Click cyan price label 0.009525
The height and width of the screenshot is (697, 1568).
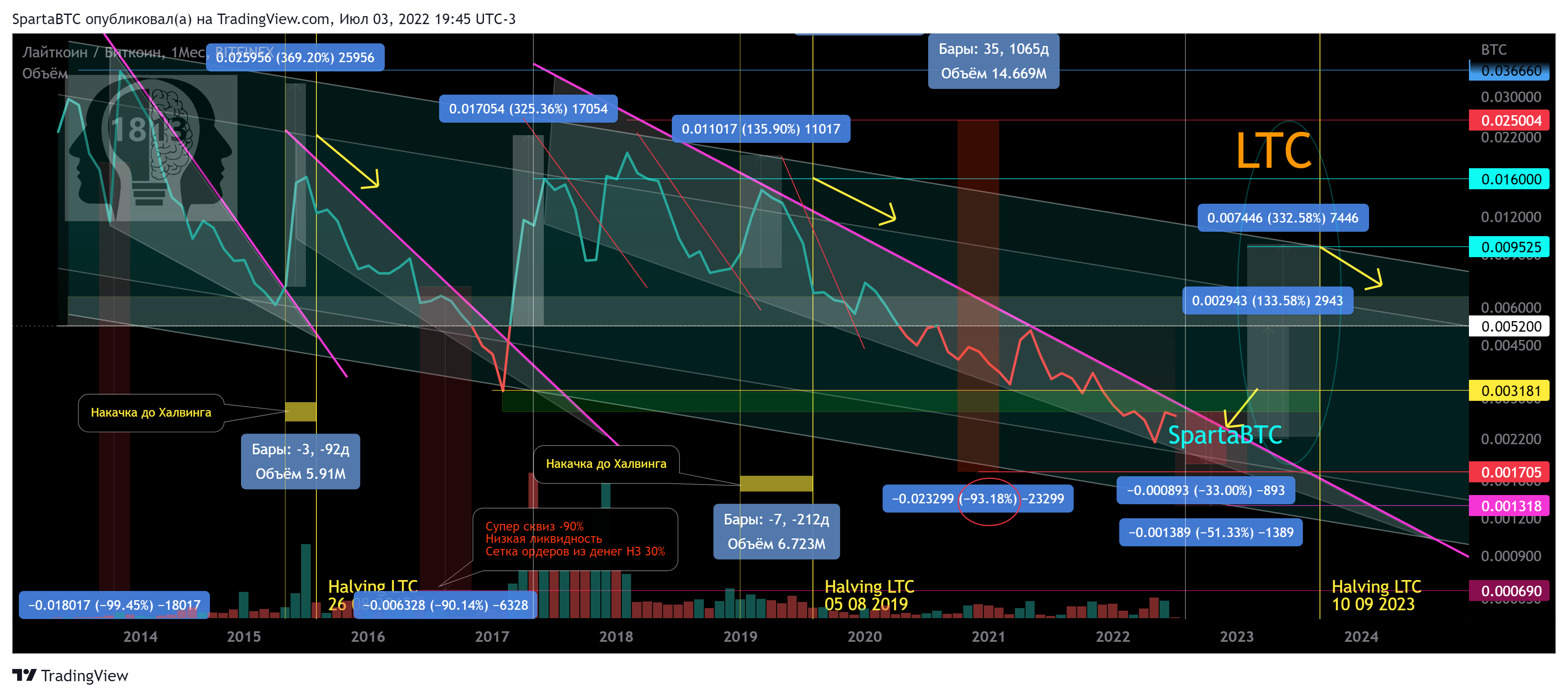point(1509,247)
